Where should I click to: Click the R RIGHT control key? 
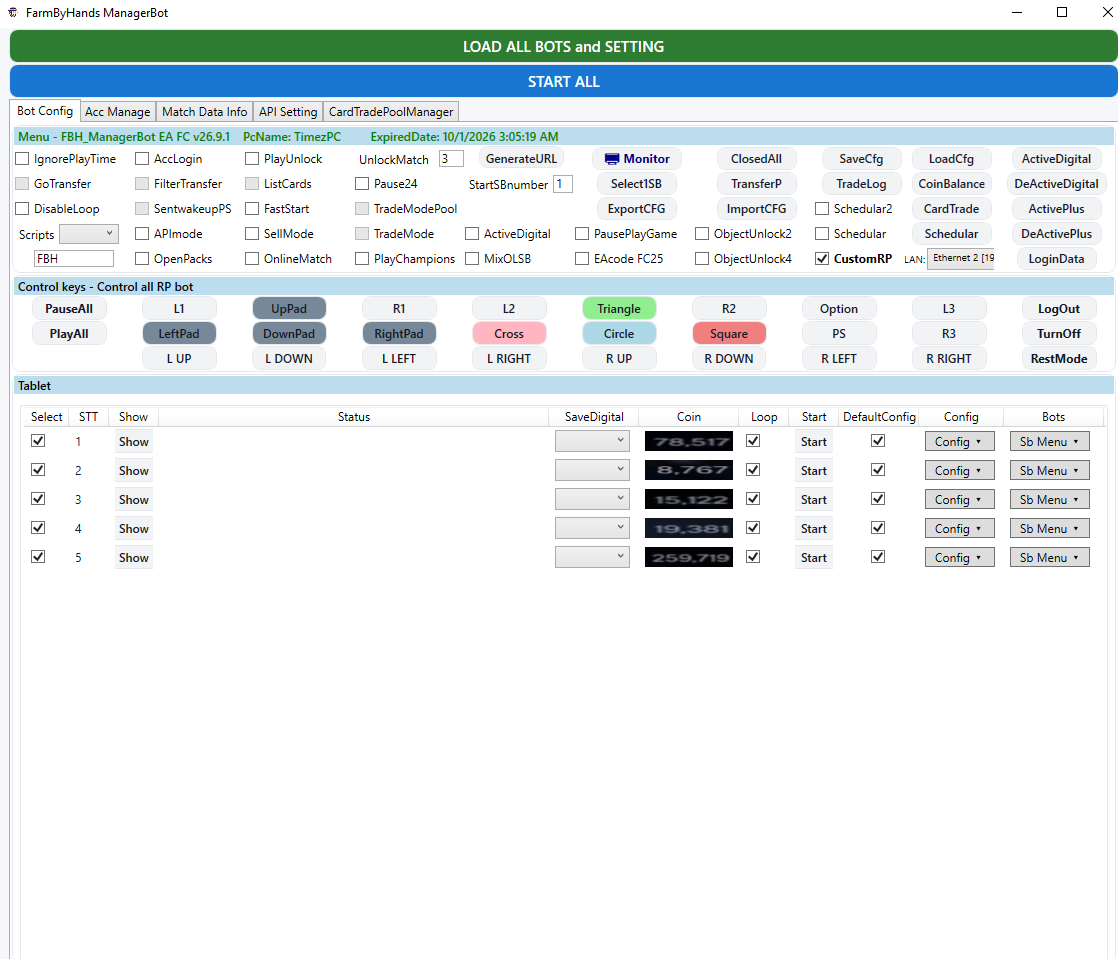click(x=949, y=359)
